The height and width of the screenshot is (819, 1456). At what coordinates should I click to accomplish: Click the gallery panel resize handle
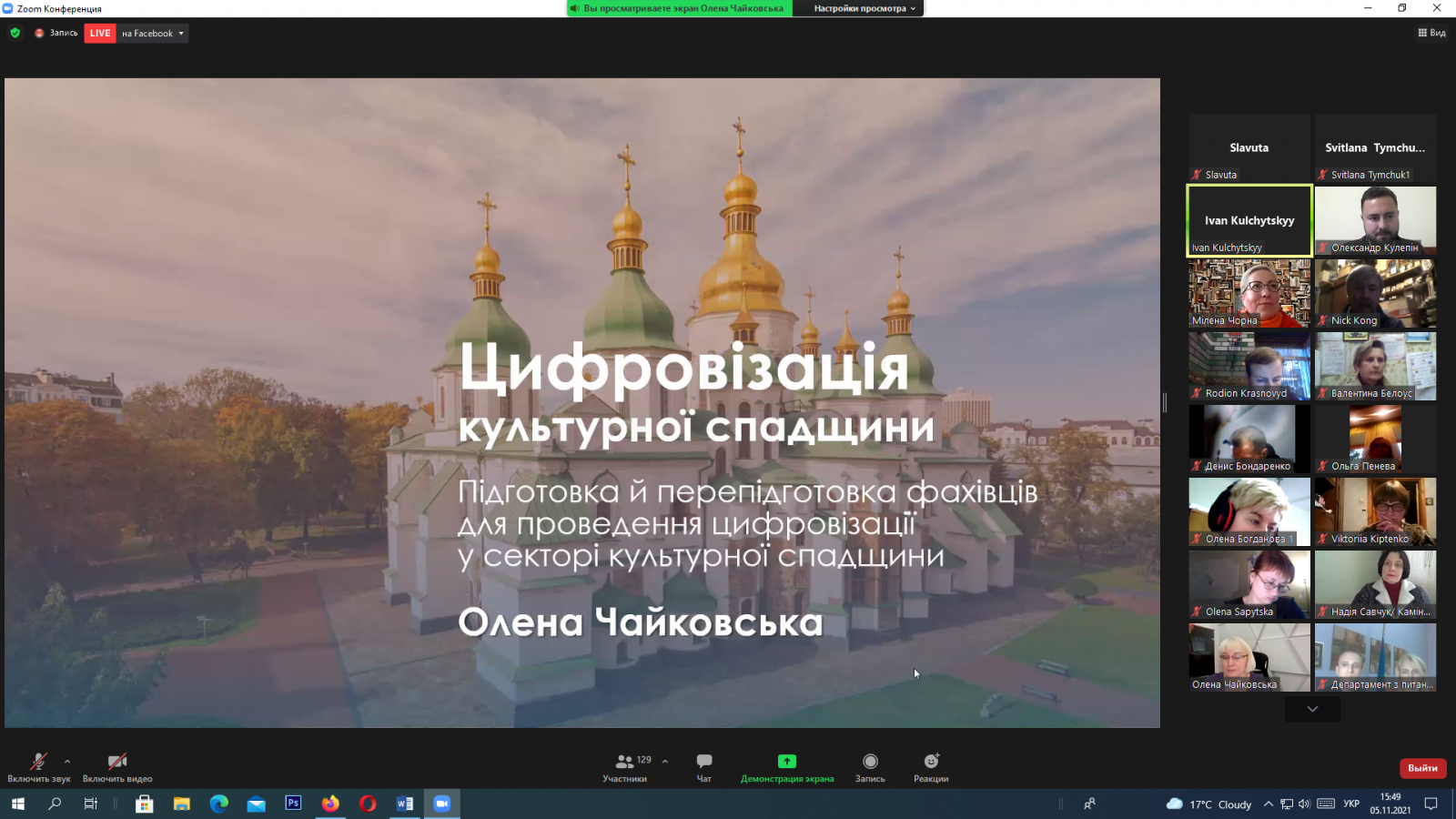click(1165, 402)
